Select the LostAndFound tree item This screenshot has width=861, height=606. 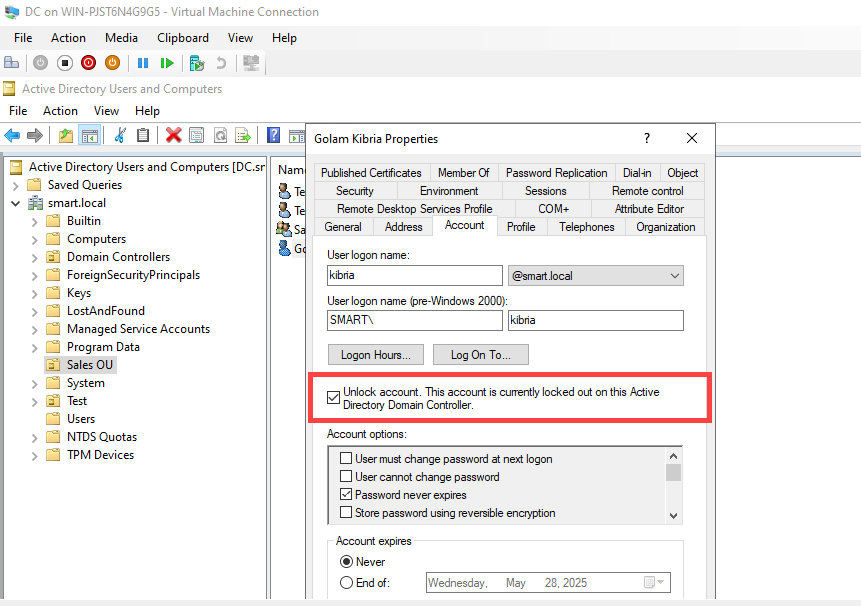click(x=105, y=311)
